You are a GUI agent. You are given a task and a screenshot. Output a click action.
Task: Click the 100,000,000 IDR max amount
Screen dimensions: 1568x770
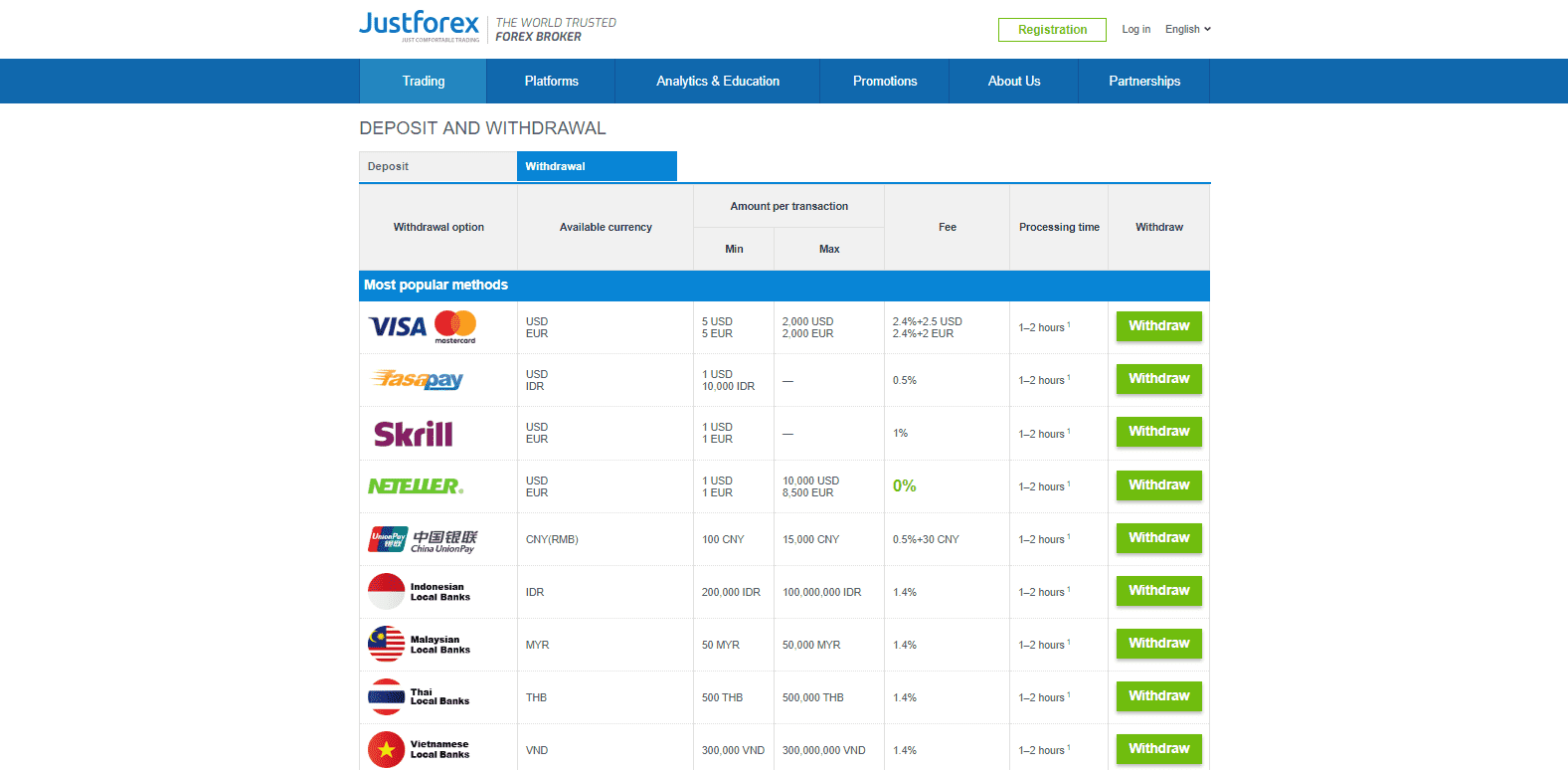[x=822, y=593]
